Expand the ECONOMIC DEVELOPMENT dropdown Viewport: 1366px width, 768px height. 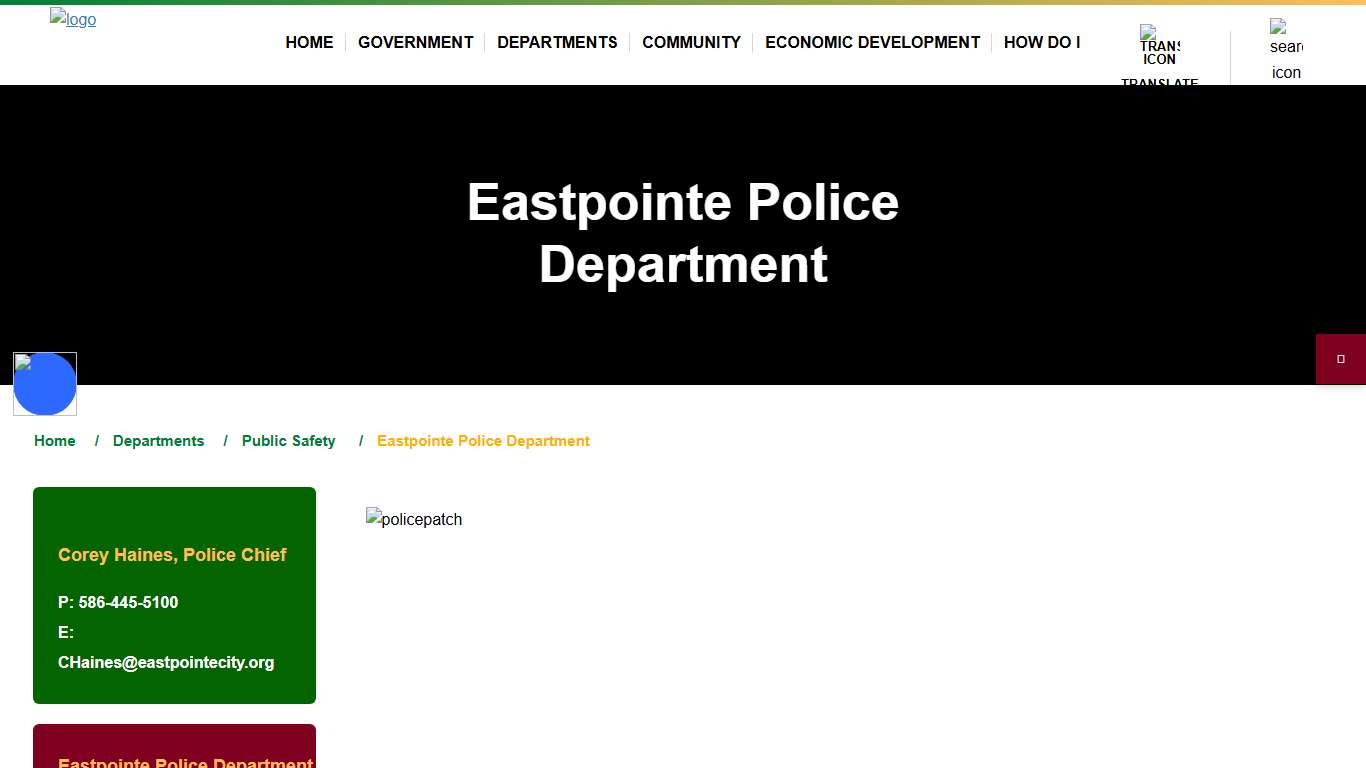pyautogui.click(x=872, y=42)
